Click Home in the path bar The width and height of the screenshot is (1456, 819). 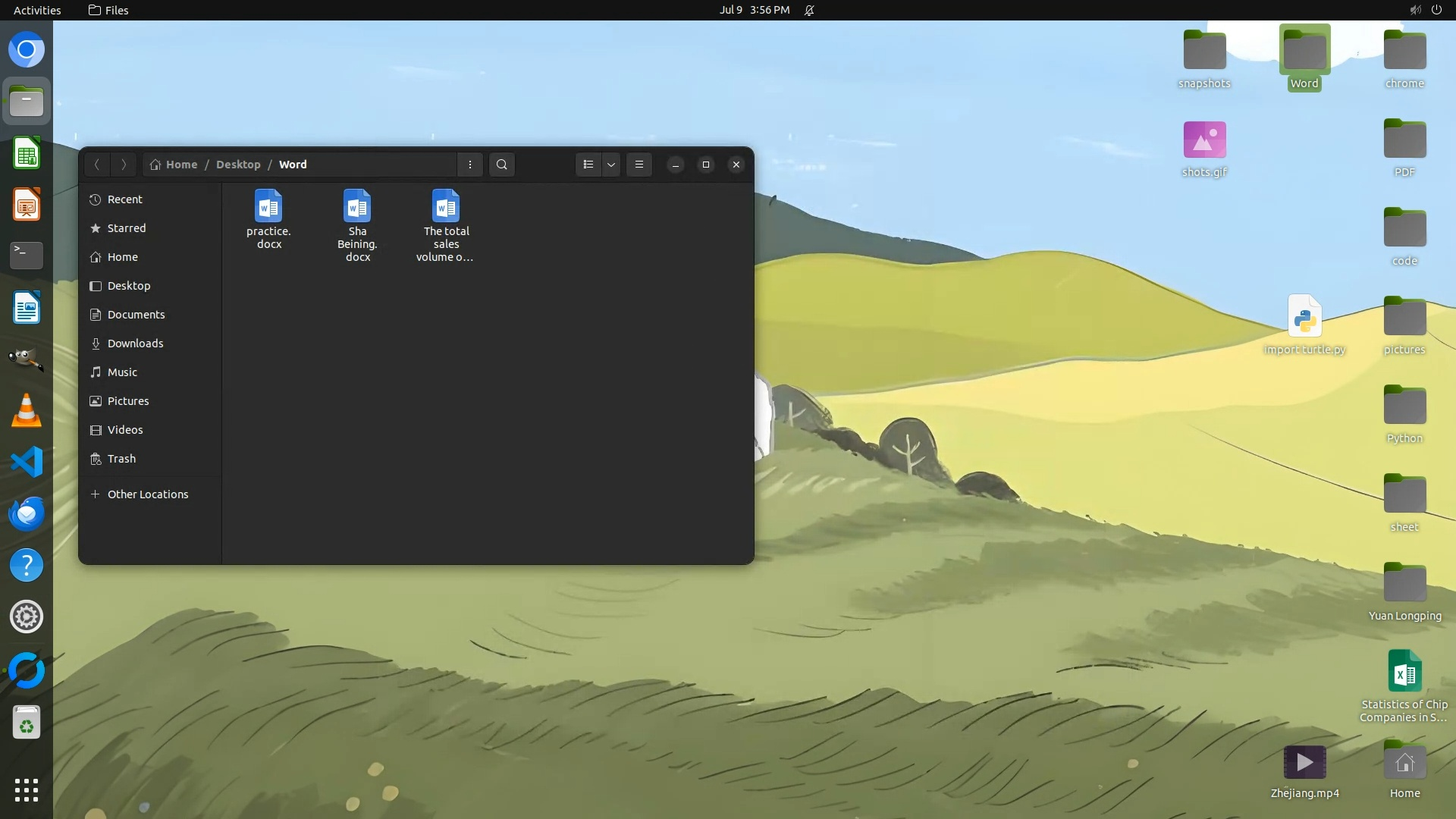[x=181, y=165]
